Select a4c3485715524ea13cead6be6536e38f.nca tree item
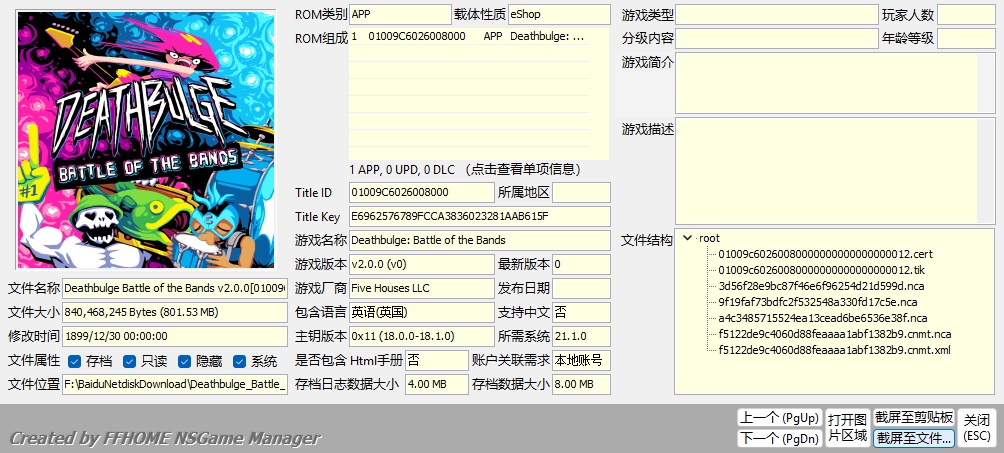The width and height of the screenshot is (1004, 453). [822, 318]
